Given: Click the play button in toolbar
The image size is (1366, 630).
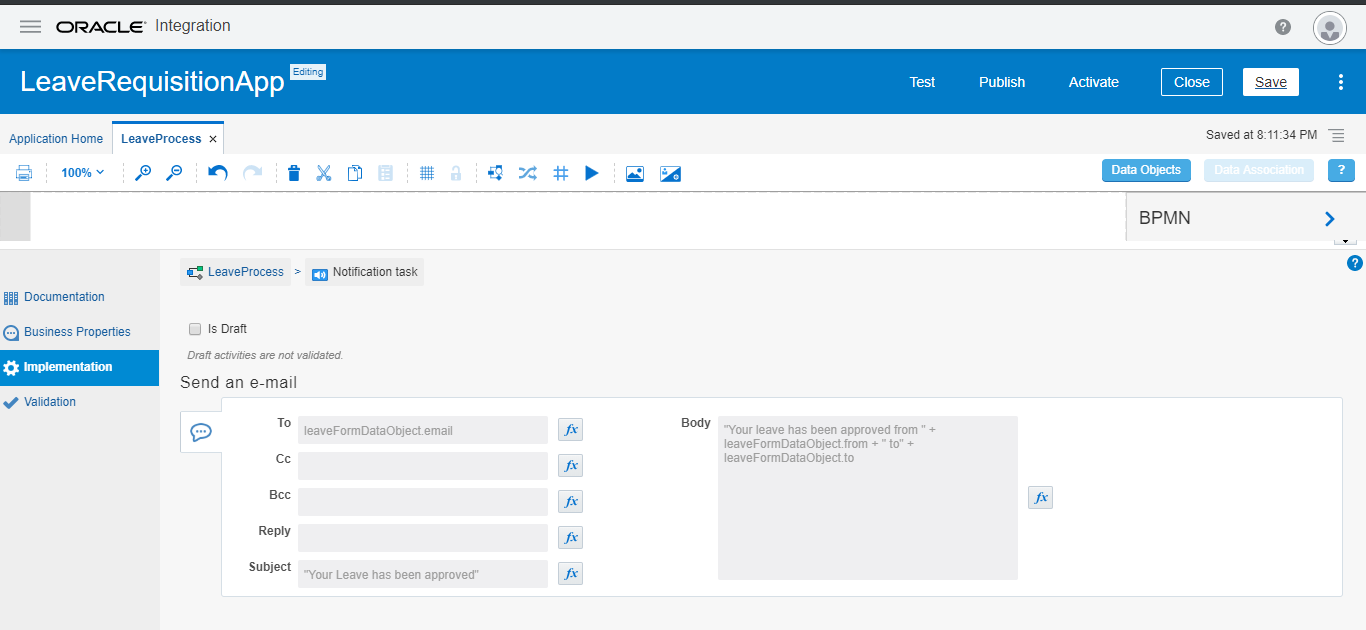Looking at the screenshot, I should [592, 173].
